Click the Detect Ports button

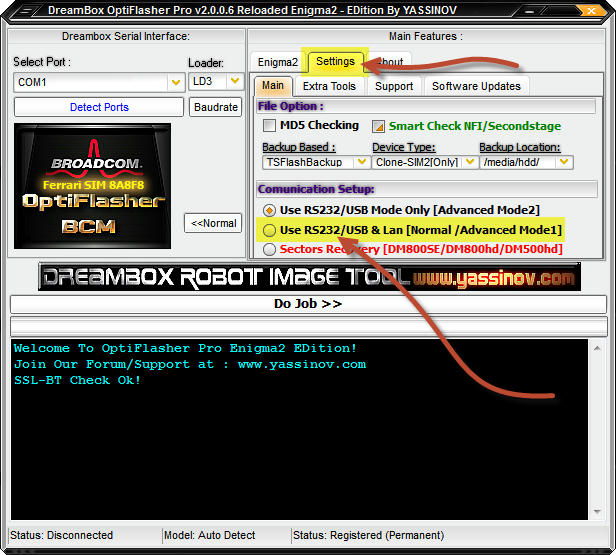99,107
